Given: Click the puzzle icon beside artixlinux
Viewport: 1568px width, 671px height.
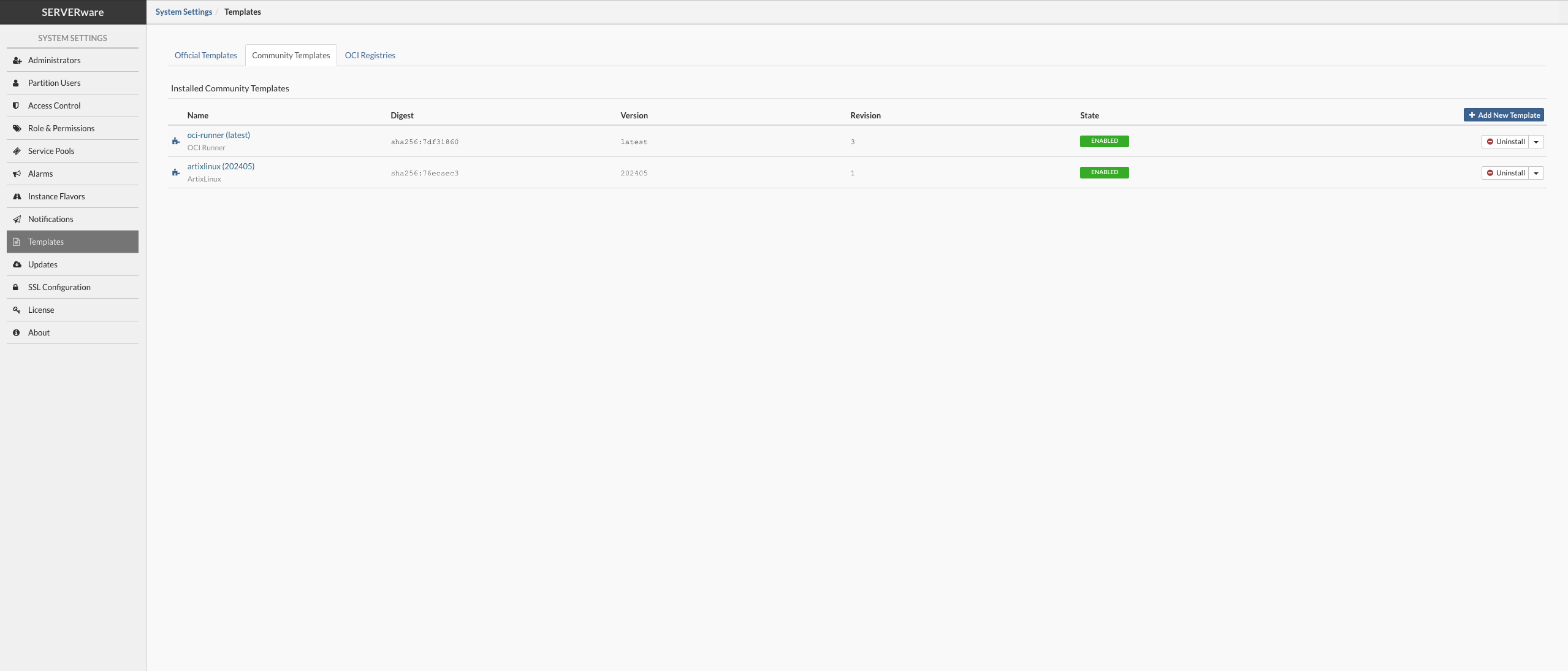Looking at the screenshot, I should 176,172.
